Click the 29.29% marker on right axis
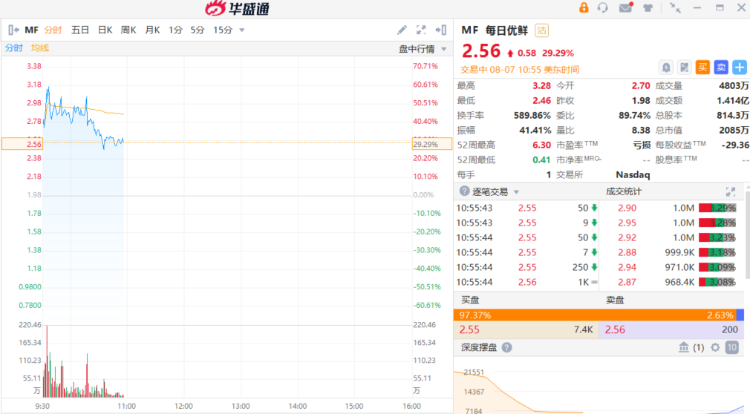Image resolution: width=750 pixels, height=414 pixels. click(432, 144)
